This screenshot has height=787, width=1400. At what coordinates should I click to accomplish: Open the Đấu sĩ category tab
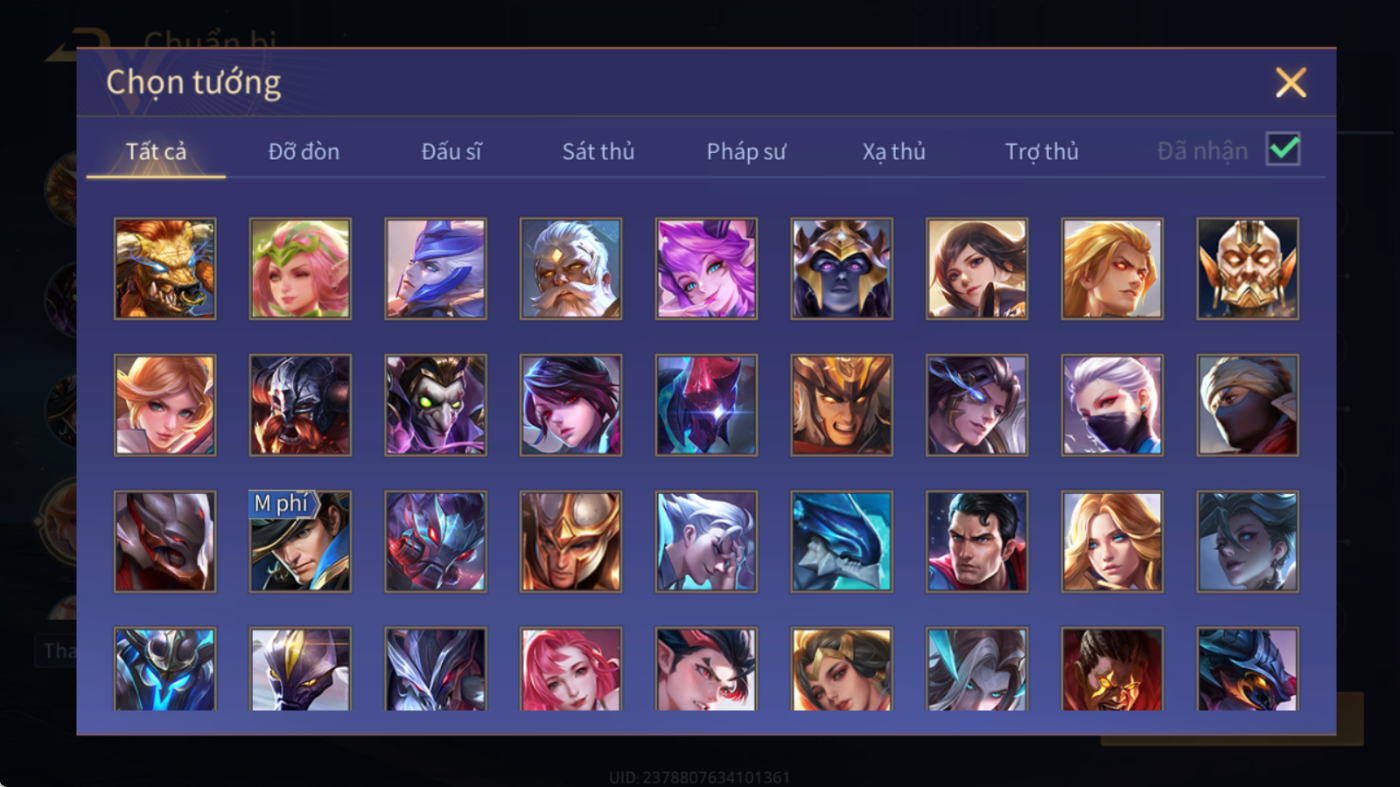451,152
